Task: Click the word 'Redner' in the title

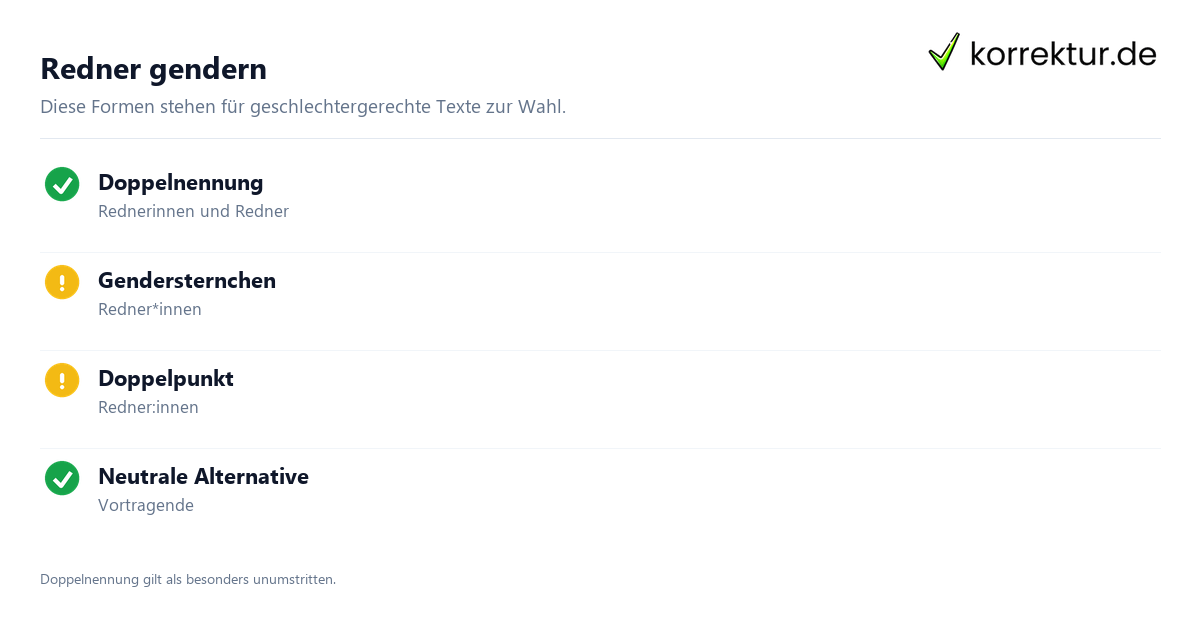Action: click(91, 69)
